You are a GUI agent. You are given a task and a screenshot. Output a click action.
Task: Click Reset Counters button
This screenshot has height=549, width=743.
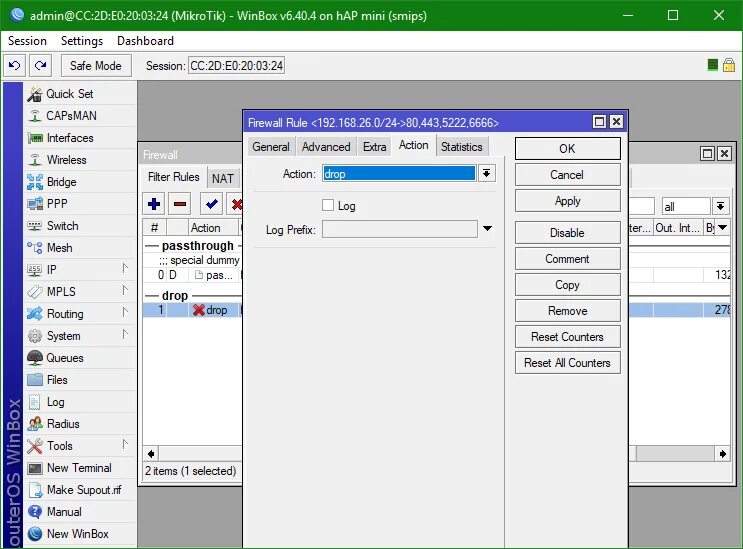(x=568, y=337)
